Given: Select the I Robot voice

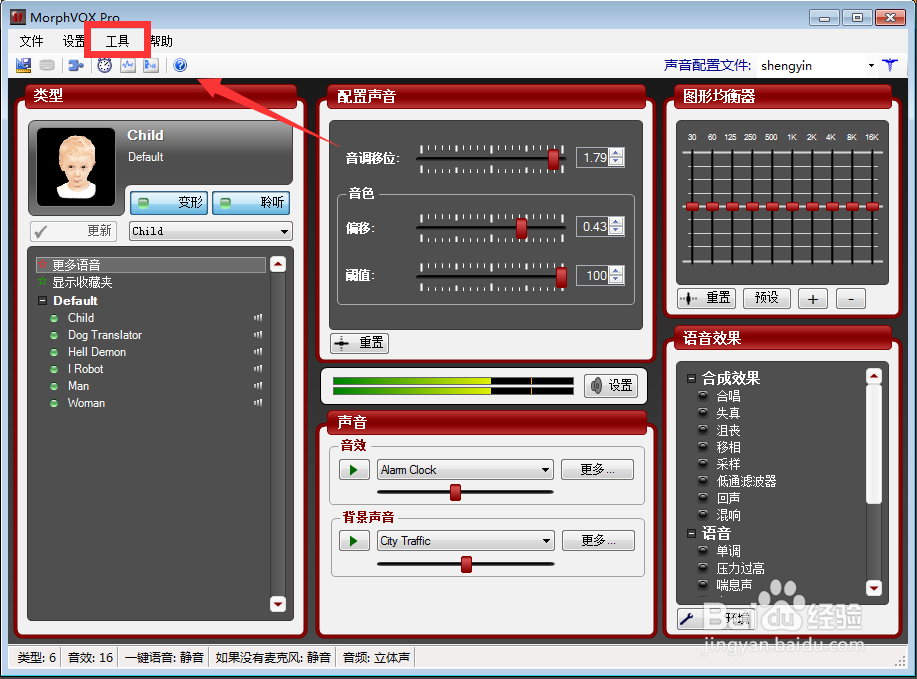Looking at the screenshot, I should 85,369.
